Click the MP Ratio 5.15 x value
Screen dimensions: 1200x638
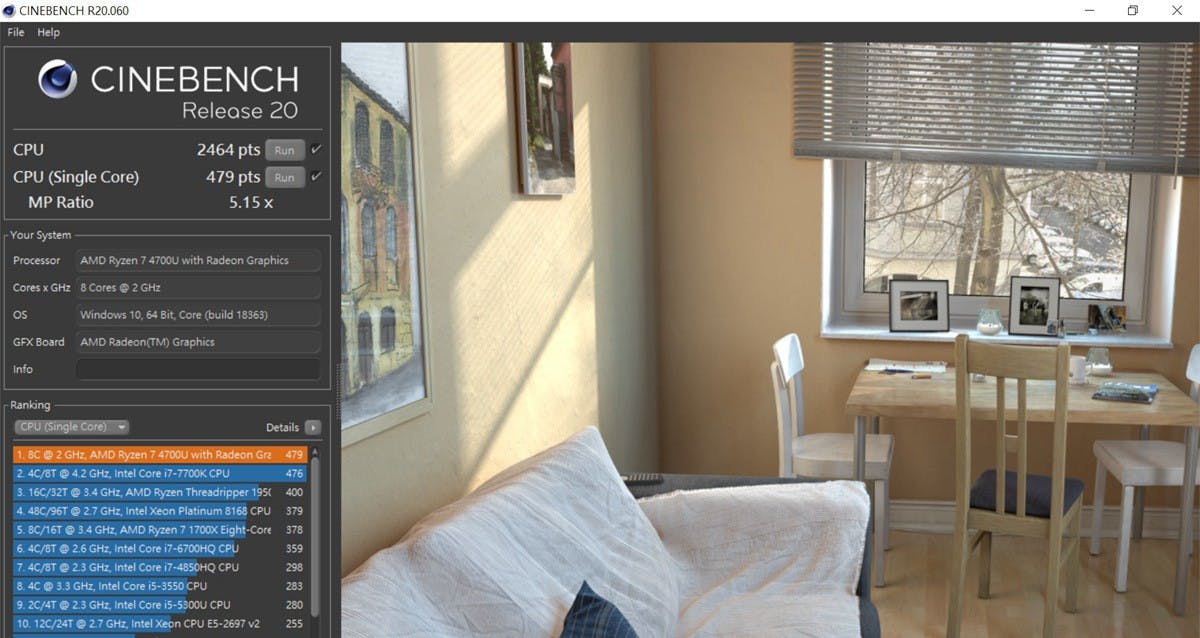(251, 202)
